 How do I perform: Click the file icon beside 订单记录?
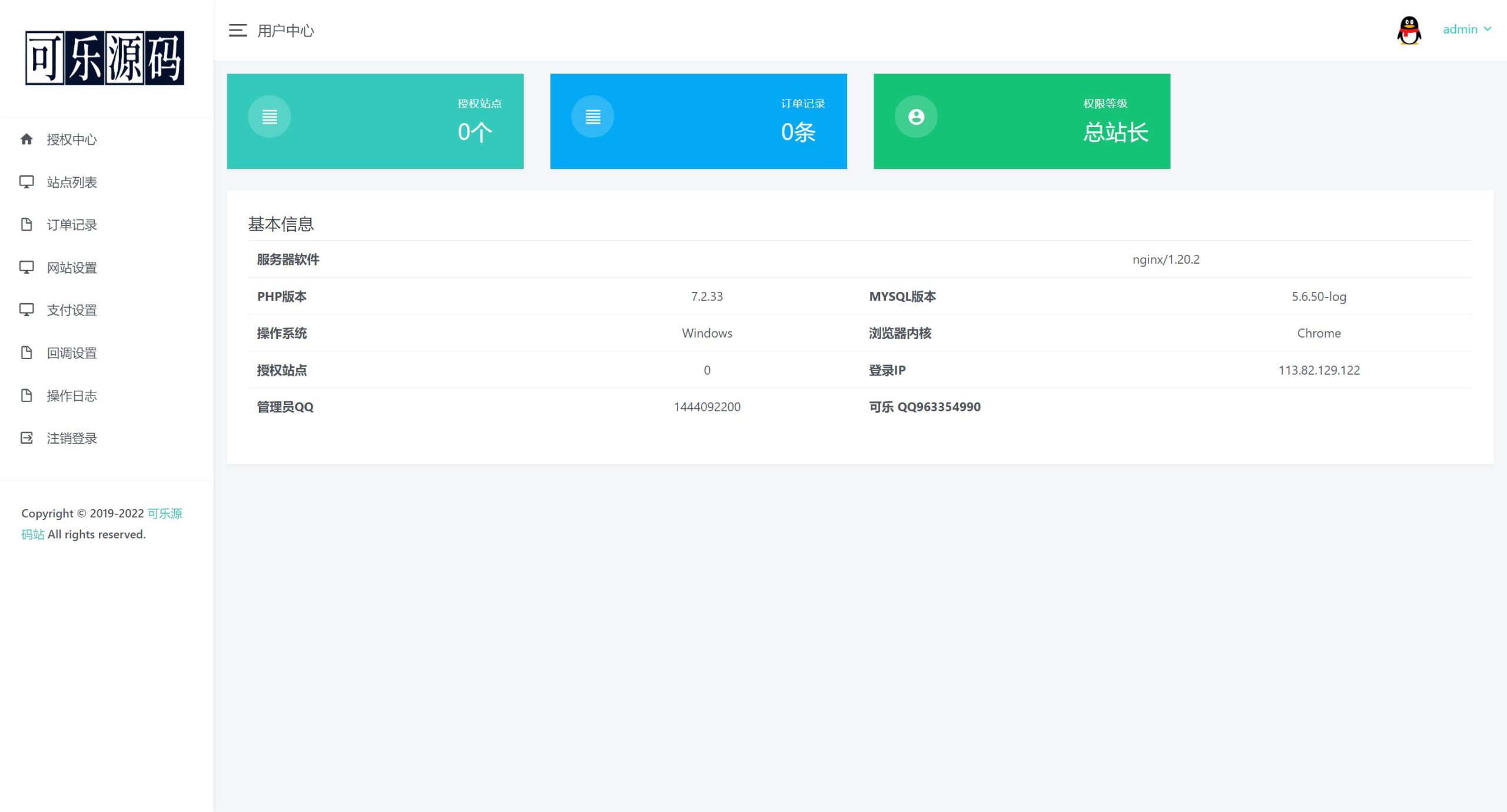coord(26,224)
